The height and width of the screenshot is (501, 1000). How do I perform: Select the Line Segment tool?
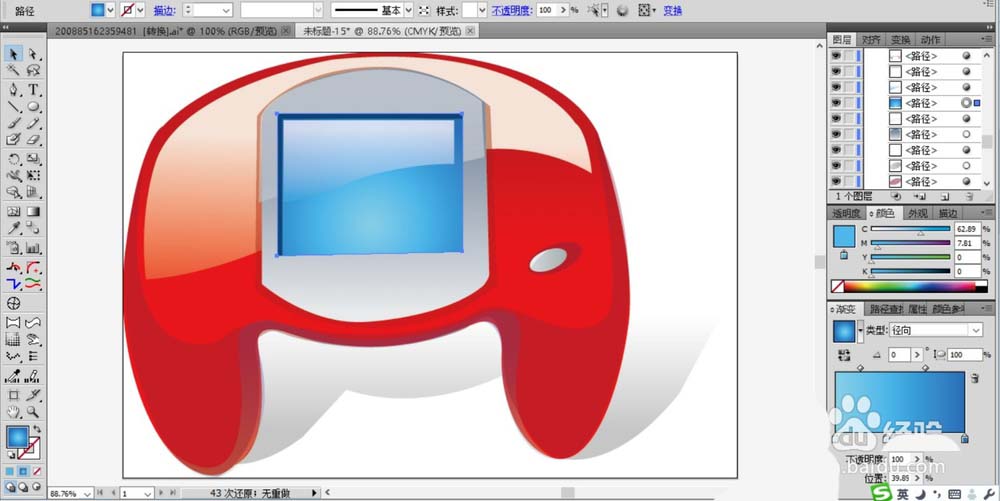click(x=13, y=106)
